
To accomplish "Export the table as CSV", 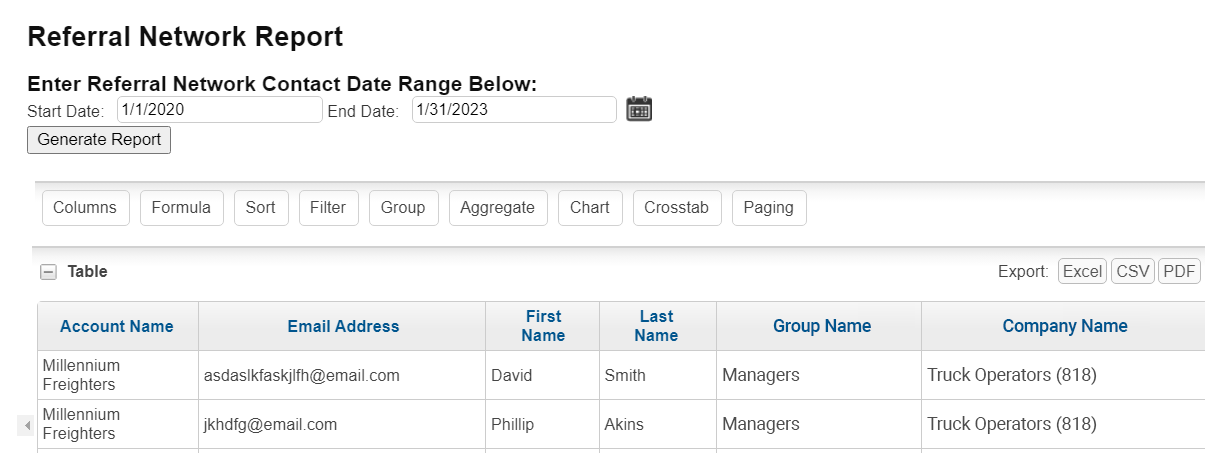I will 1133,271.
